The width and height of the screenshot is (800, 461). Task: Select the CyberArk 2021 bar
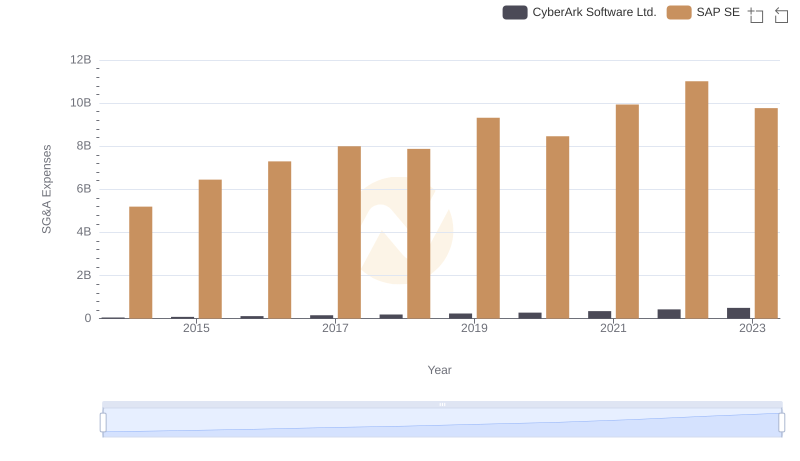[x=599, y=315]
